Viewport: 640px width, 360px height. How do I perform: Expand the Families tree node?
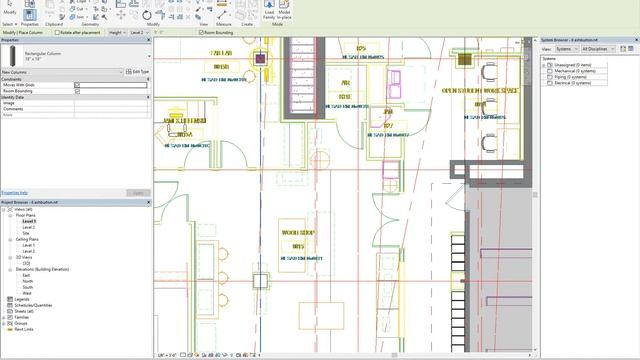coord(4,317)
